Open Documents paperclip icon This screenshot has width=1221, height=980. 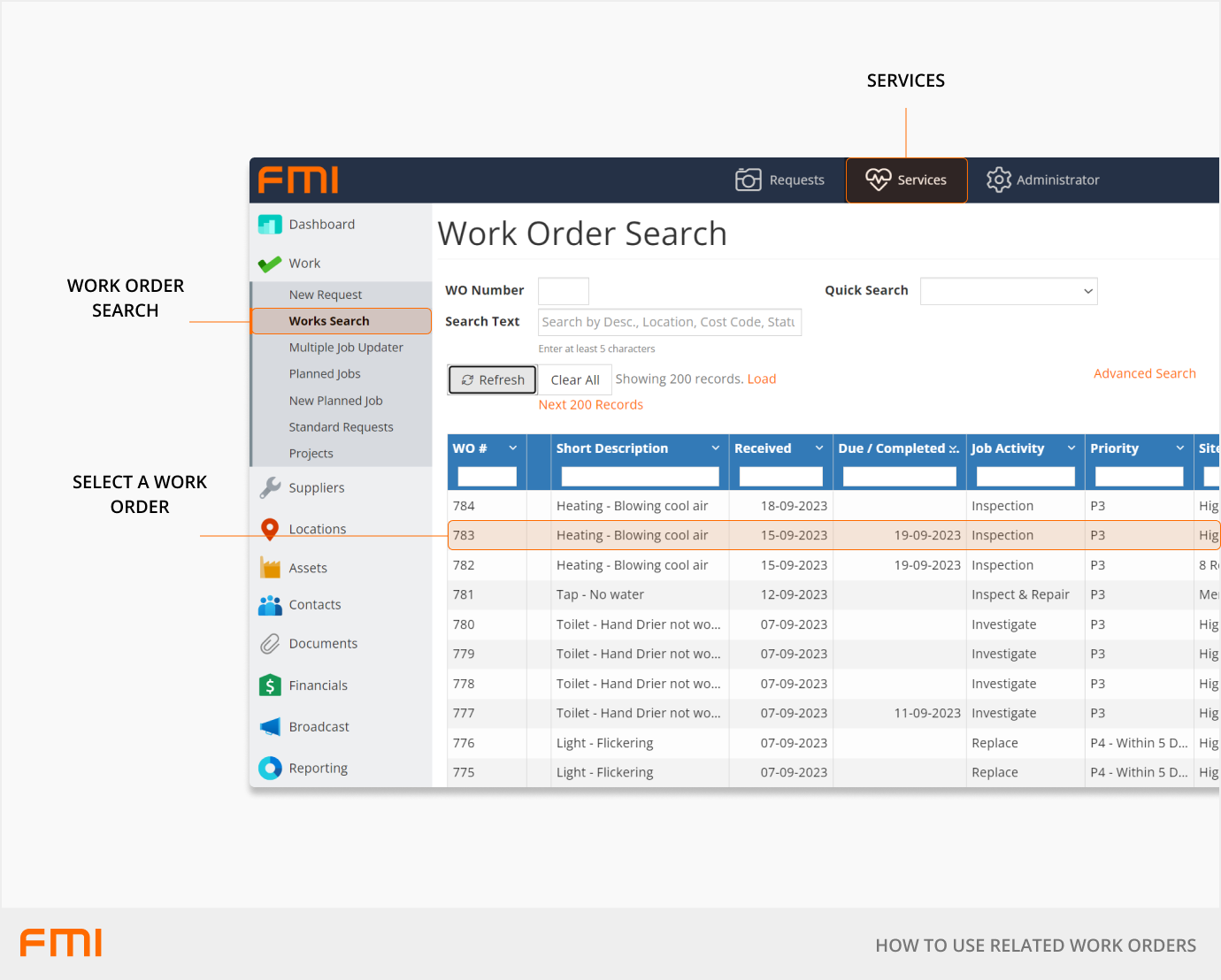[270, 644]
